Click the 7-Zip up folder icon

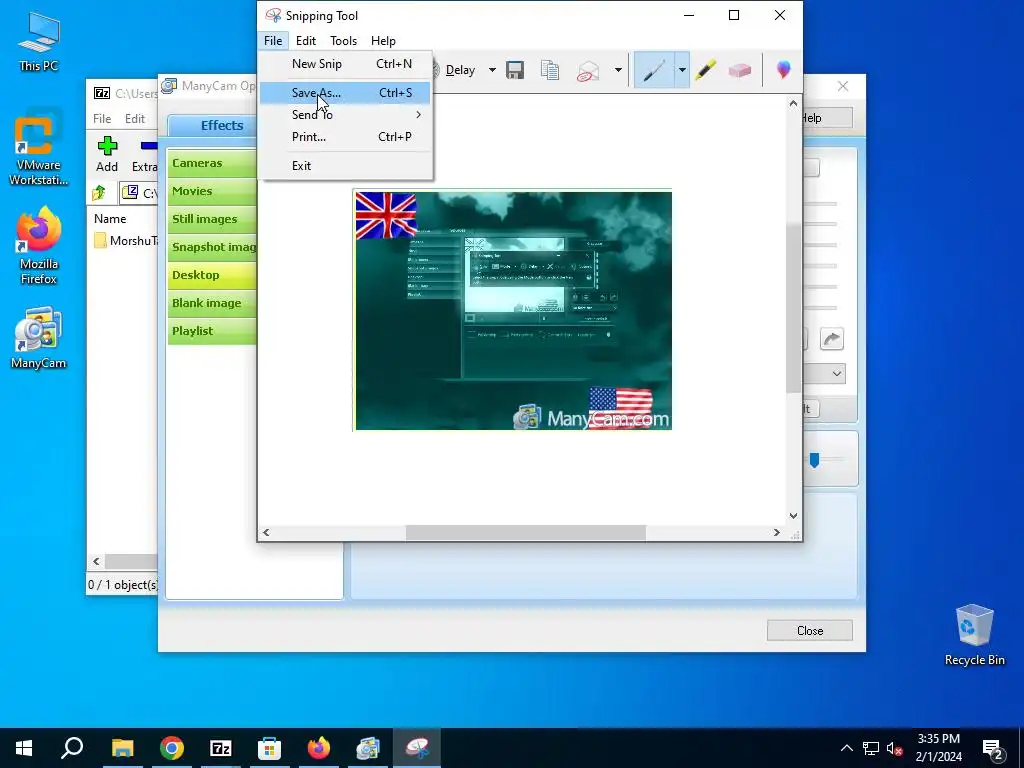pyautogui.click(x=100, y=193)
